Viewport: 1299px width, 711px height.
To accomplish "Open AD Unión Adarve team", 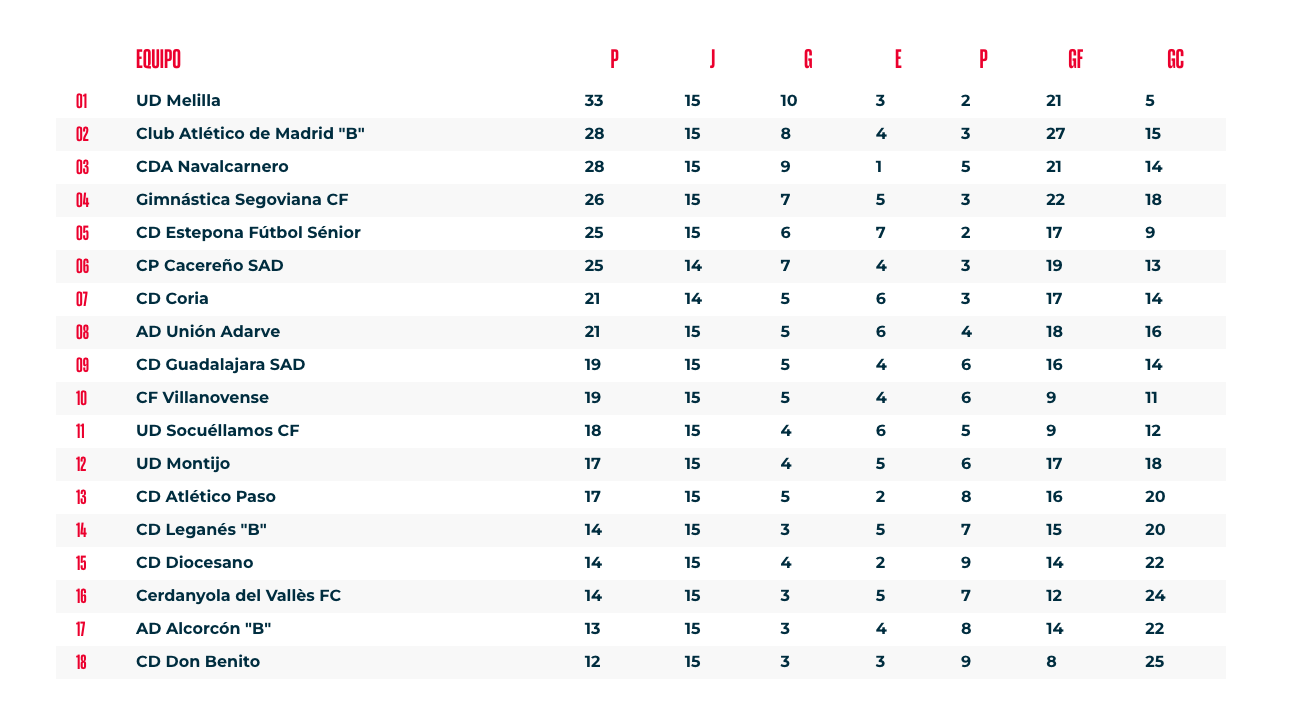I will pyautogui.click(x=208, y=332).
